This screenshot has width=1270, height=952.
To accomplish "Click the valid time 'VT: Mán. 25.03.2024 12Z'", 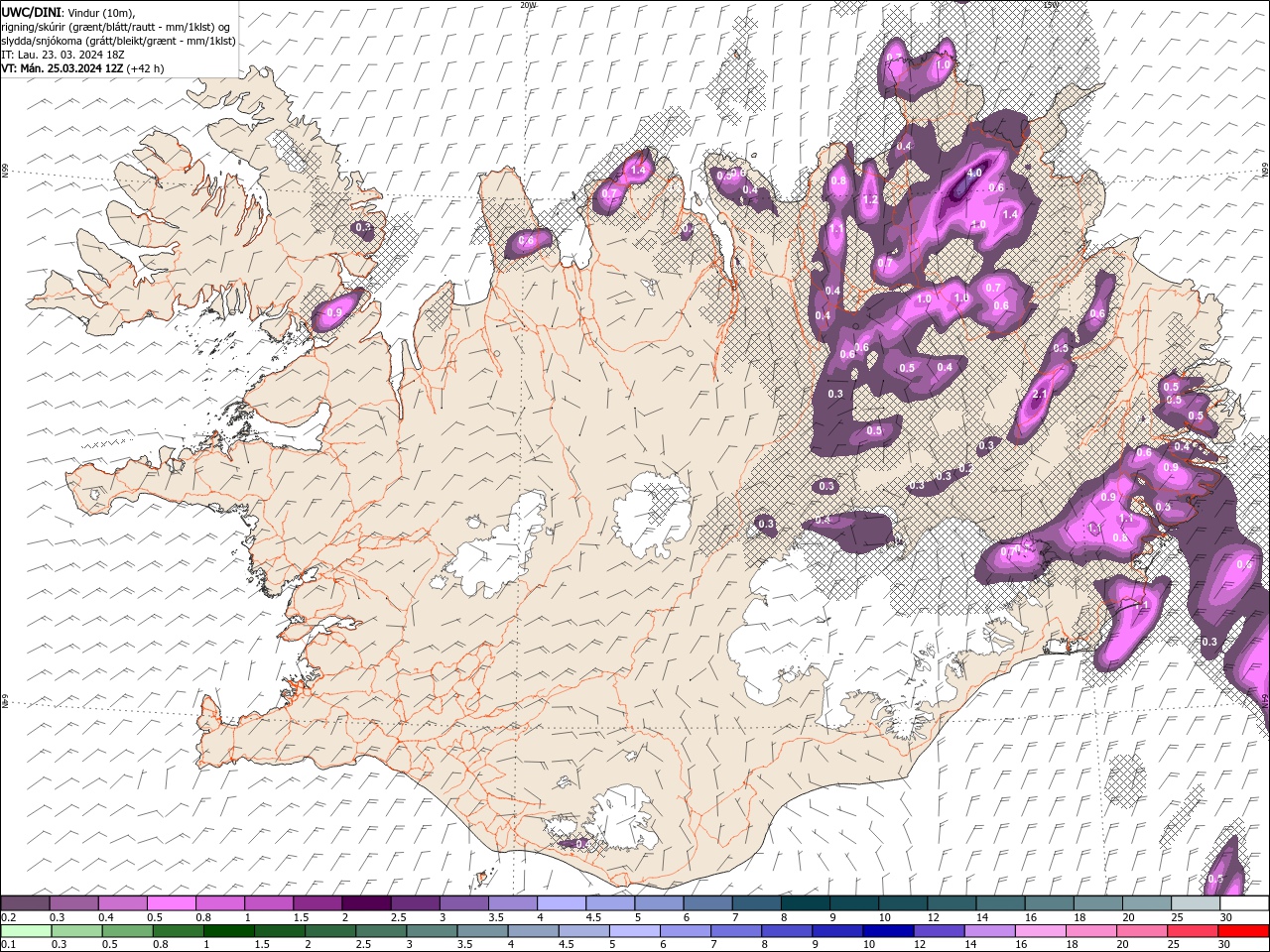I will pyautogui.click(x=63, y=68).
